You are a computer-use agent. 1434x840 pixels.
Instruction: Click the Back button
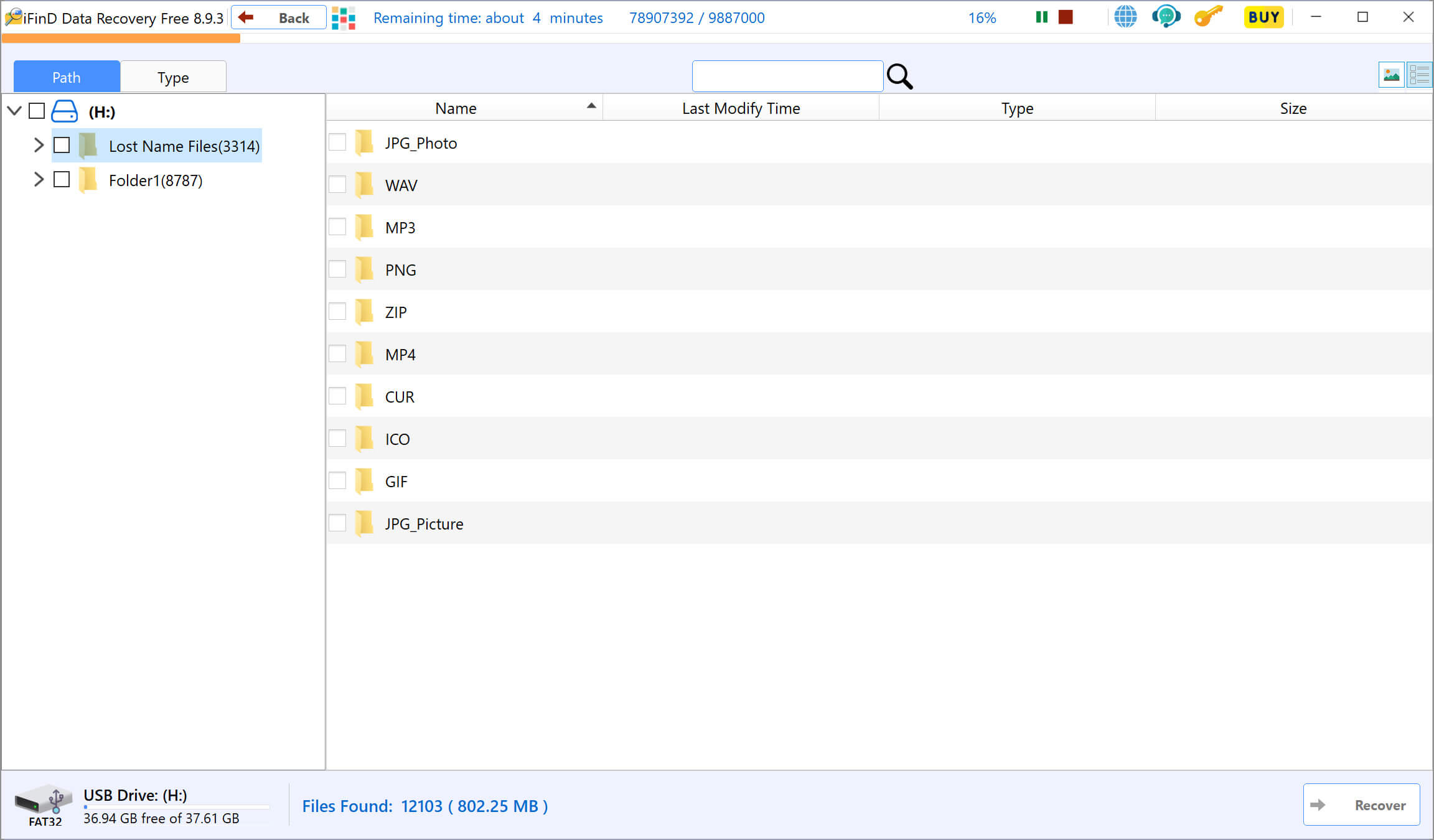(279, 17)
